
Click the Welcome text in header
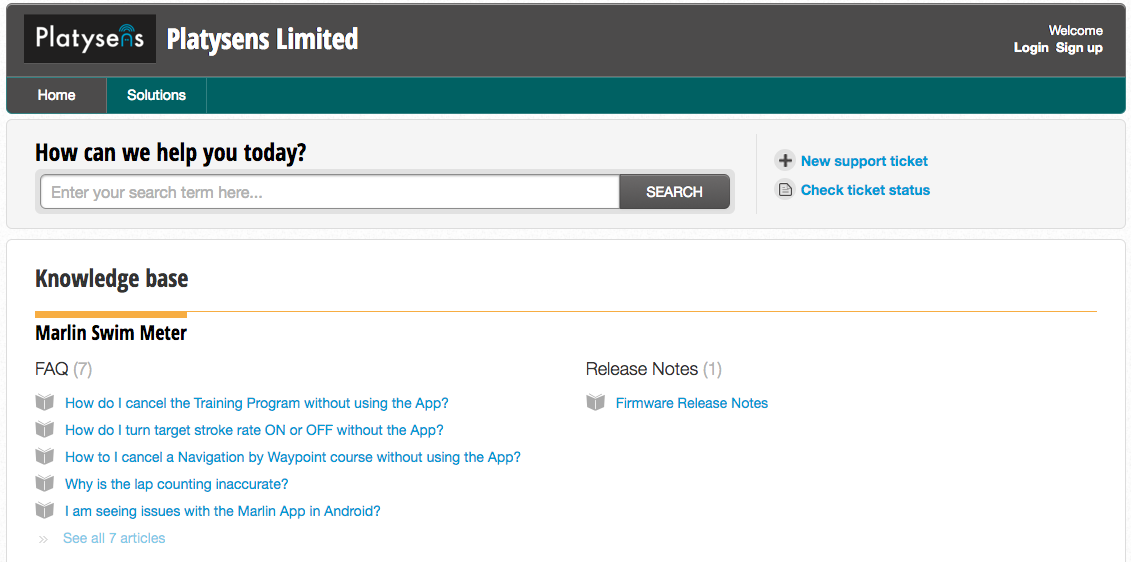pos(1075,30)
